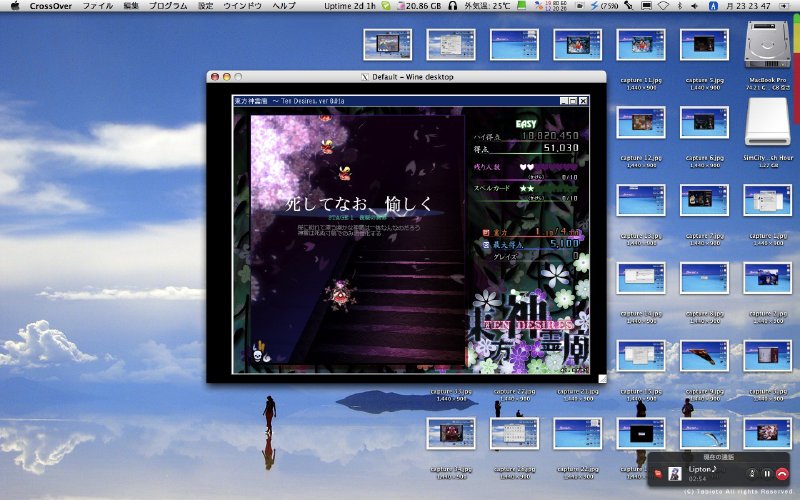Open the プログラム menu

[168, 6]
